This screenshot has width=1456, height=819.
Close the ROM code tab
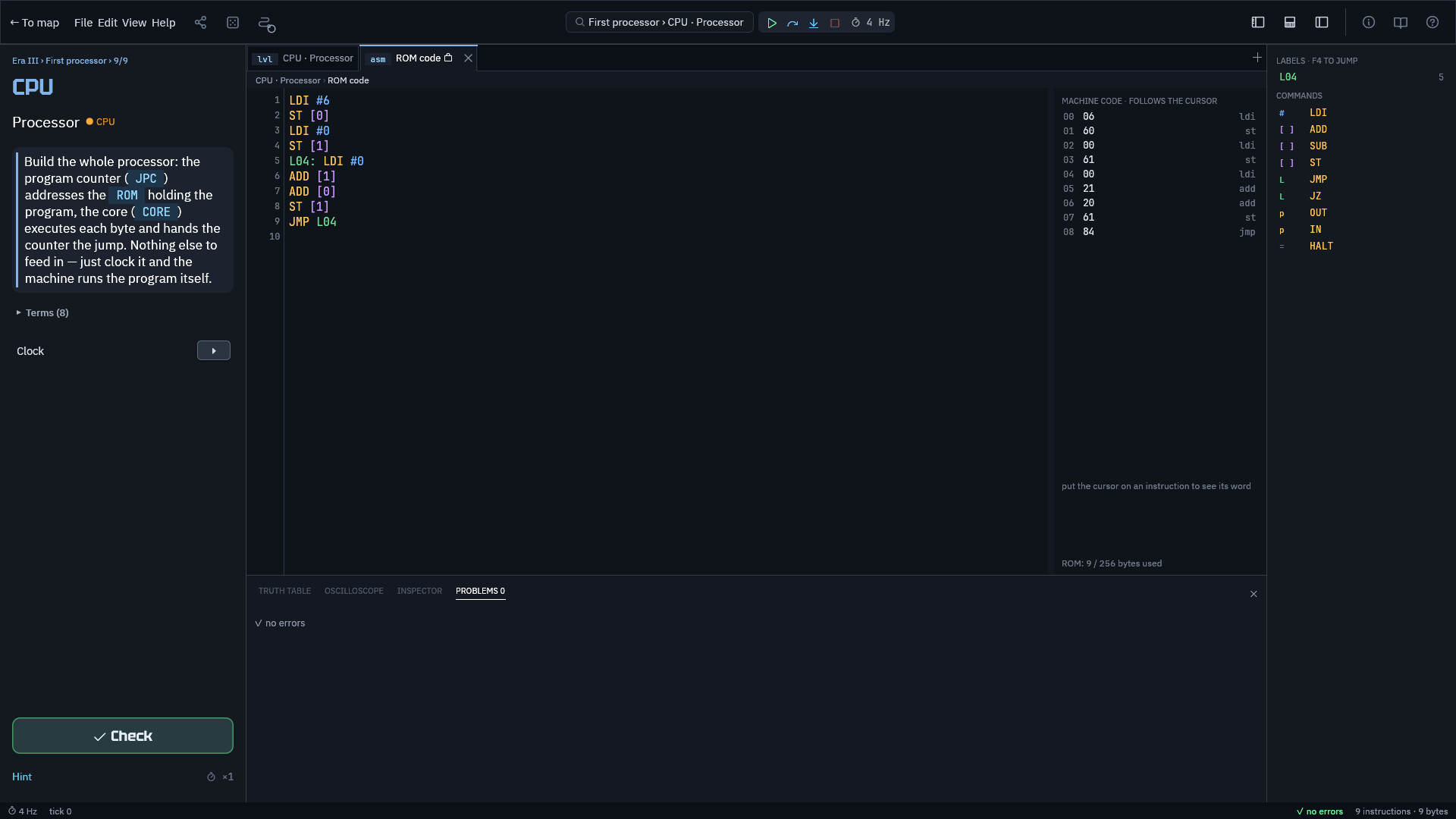468,58
